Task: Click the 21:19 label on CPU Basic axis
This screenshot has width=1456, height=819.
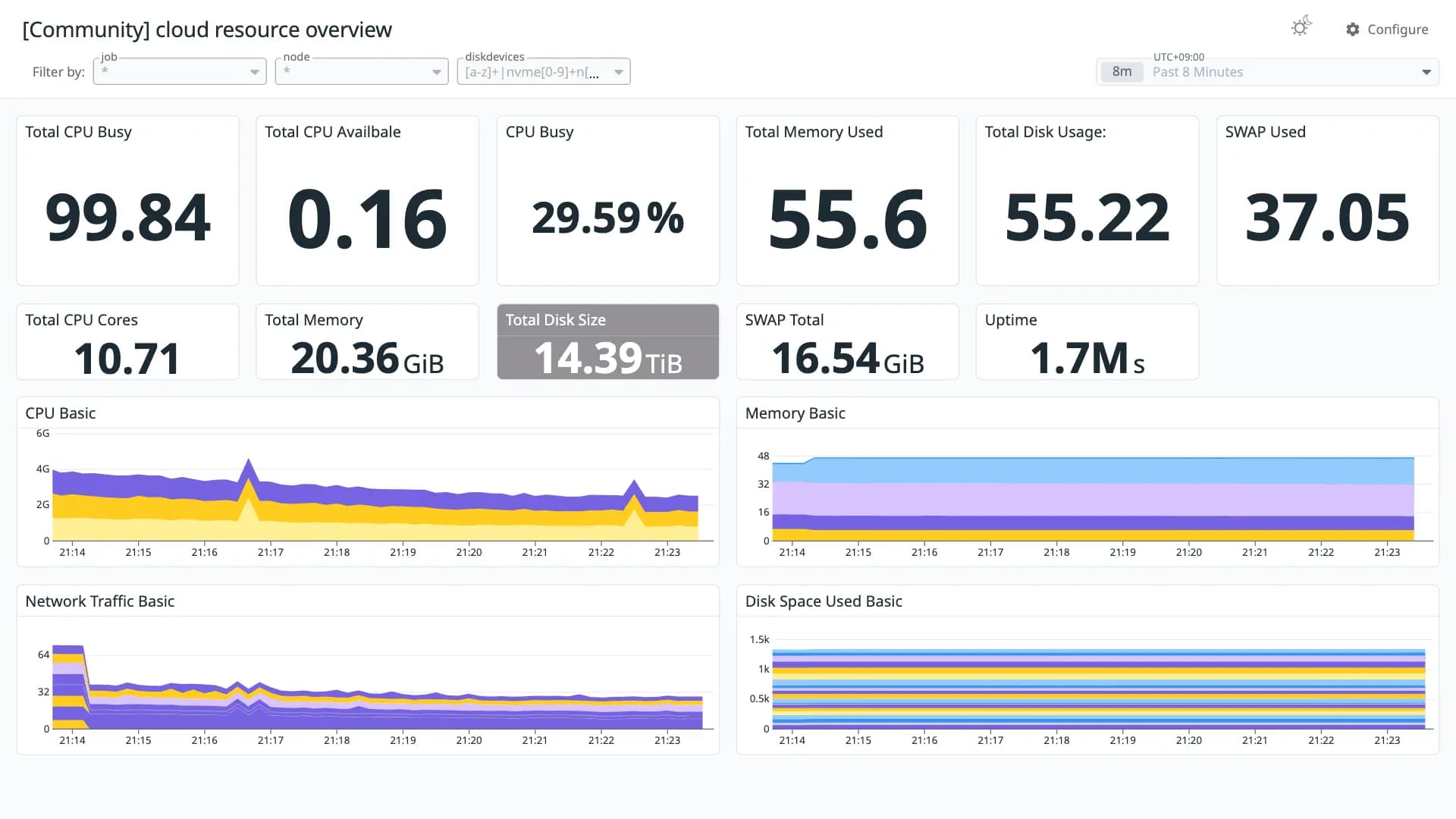Action: click(403, 552)
